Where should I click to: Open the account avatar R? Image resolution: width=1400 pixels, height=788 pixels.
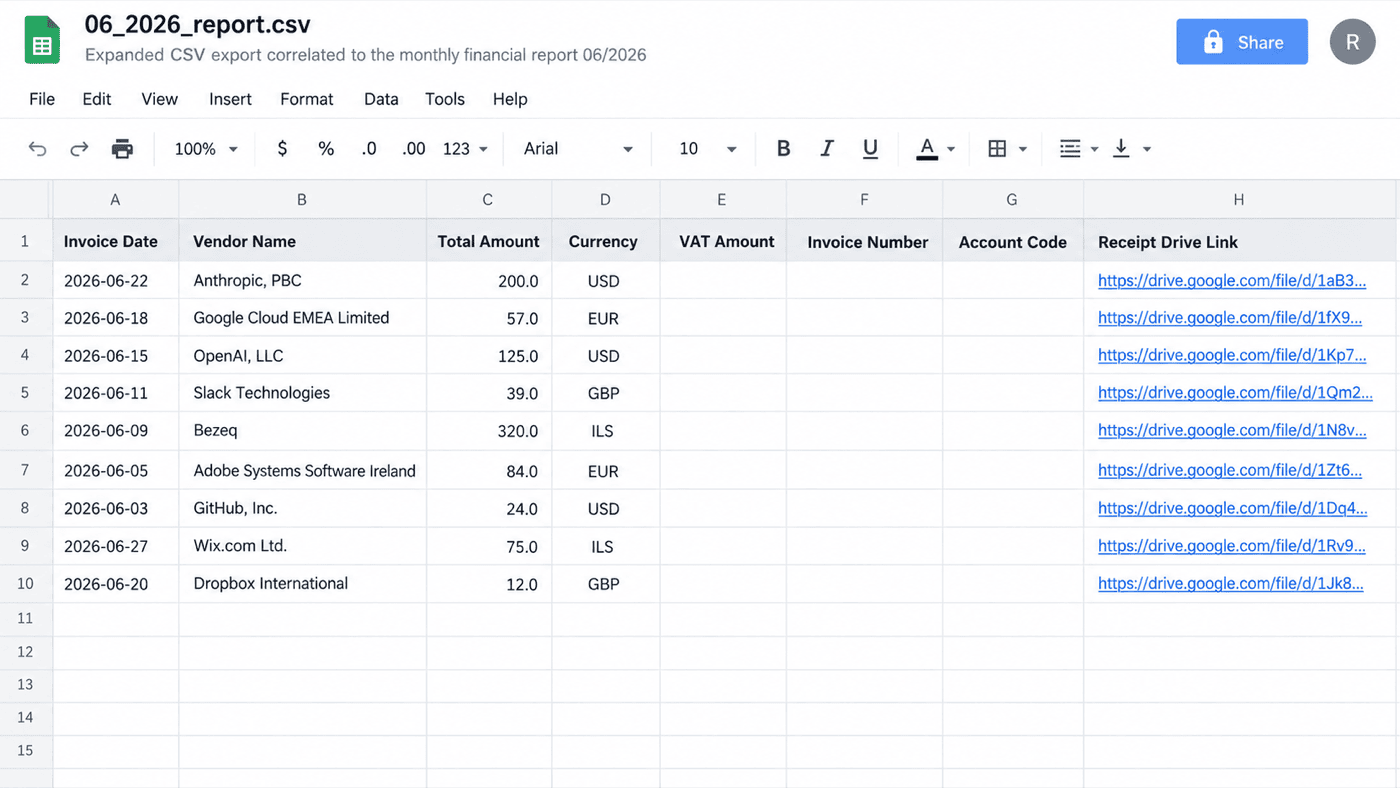point(1353,42)
